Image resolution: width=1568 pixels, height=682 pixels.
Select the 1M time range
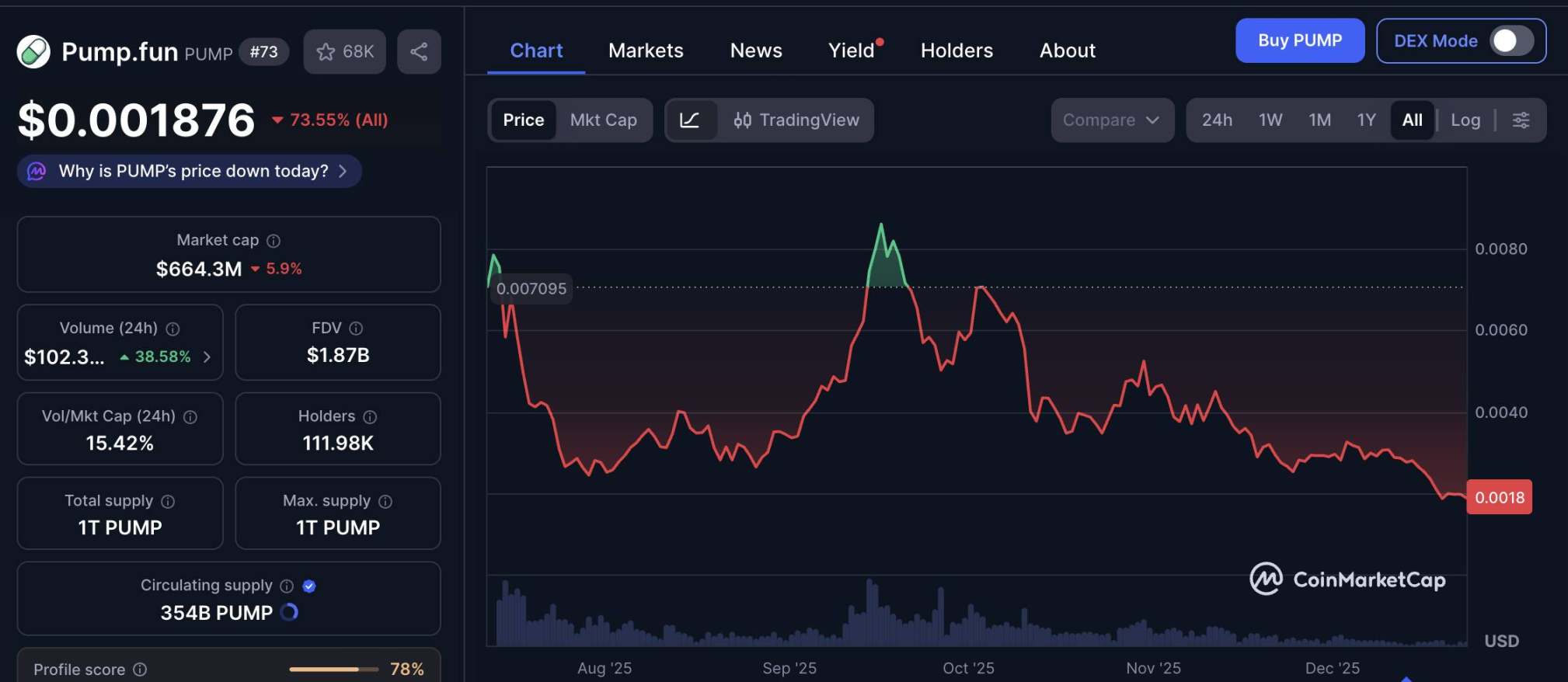[x=1319, y=120]
